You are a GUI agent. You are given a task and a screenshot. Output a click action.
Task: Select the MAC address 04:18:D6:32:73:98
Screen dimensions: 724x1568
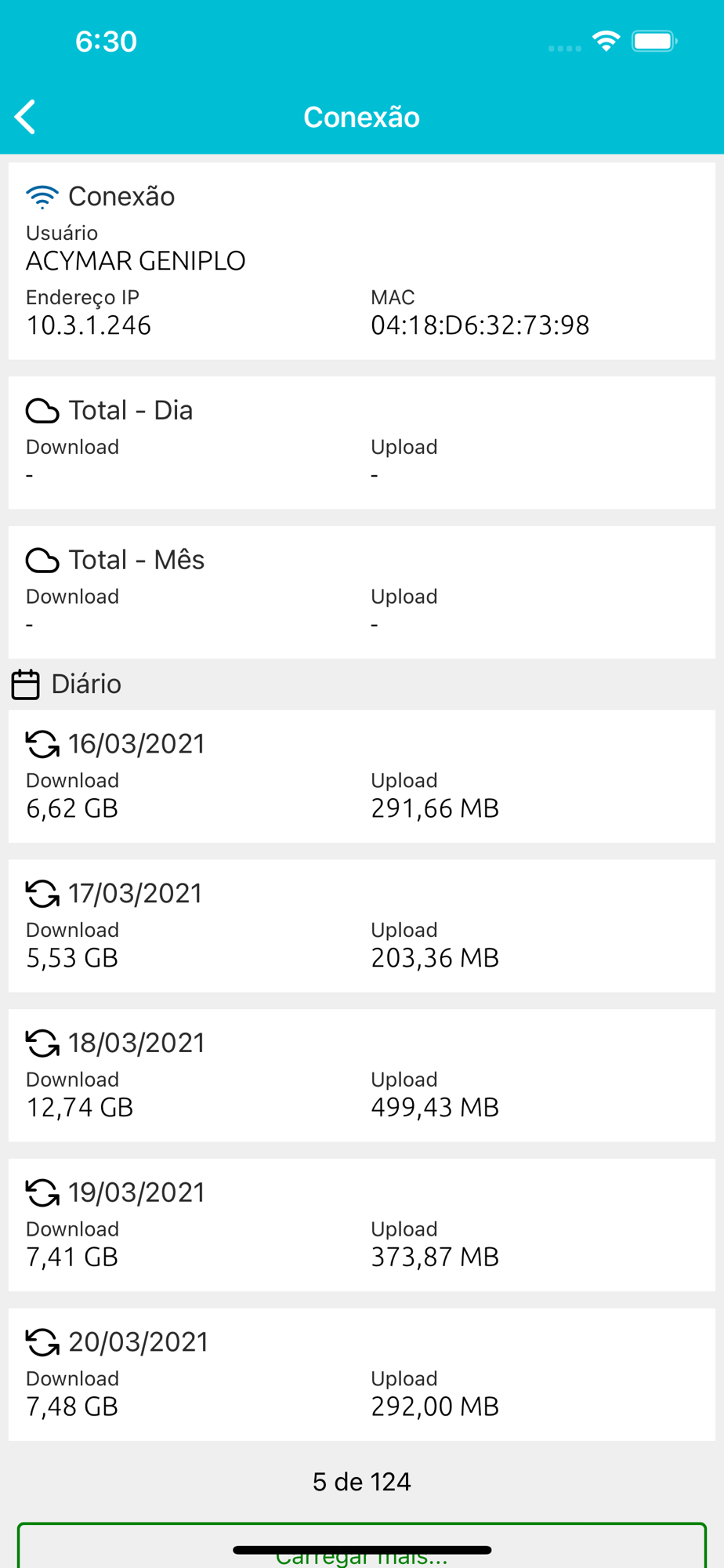point(480,325)
